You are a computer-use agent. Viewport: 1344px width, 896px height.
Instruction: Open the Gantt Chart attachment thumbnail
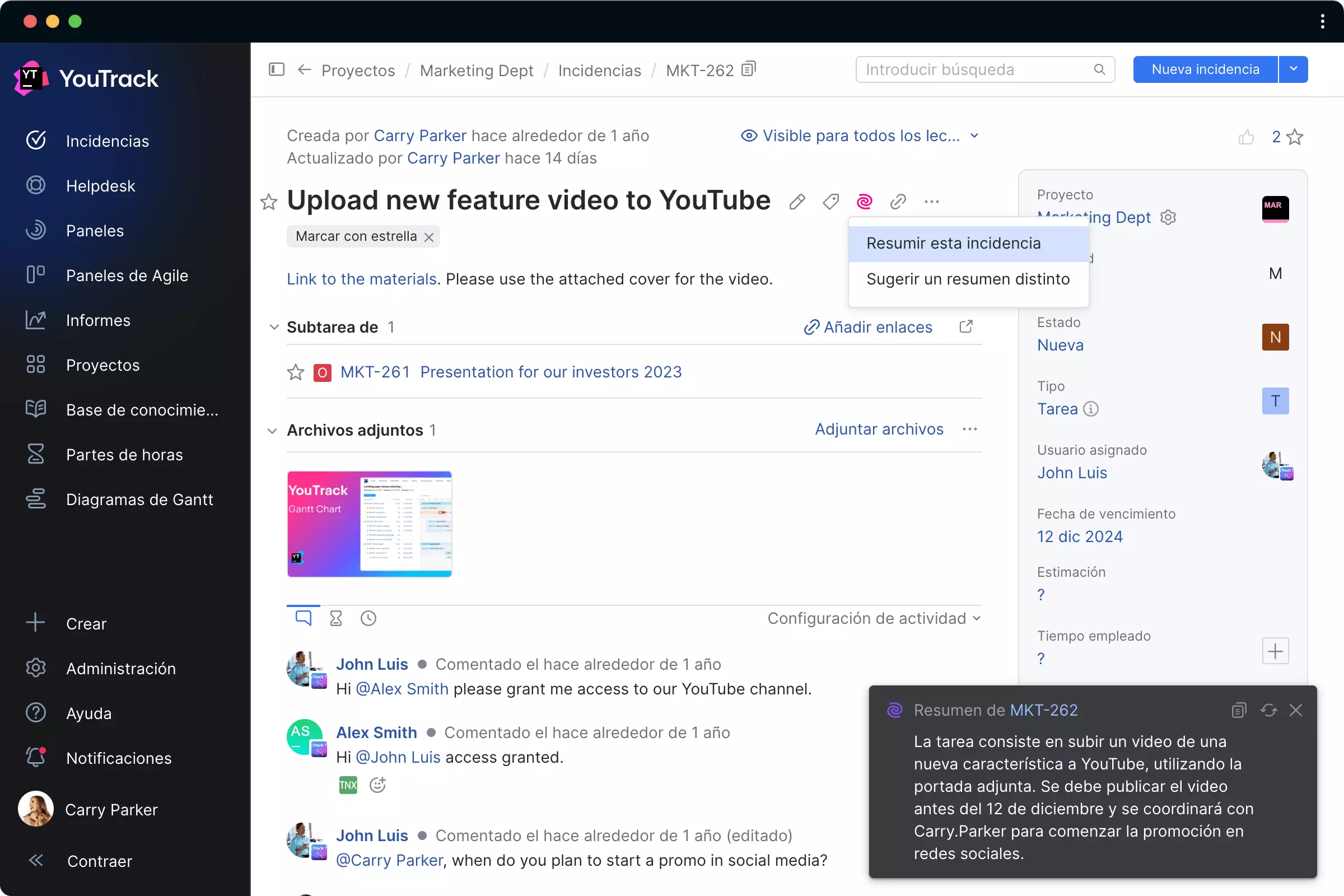point(369,524)
